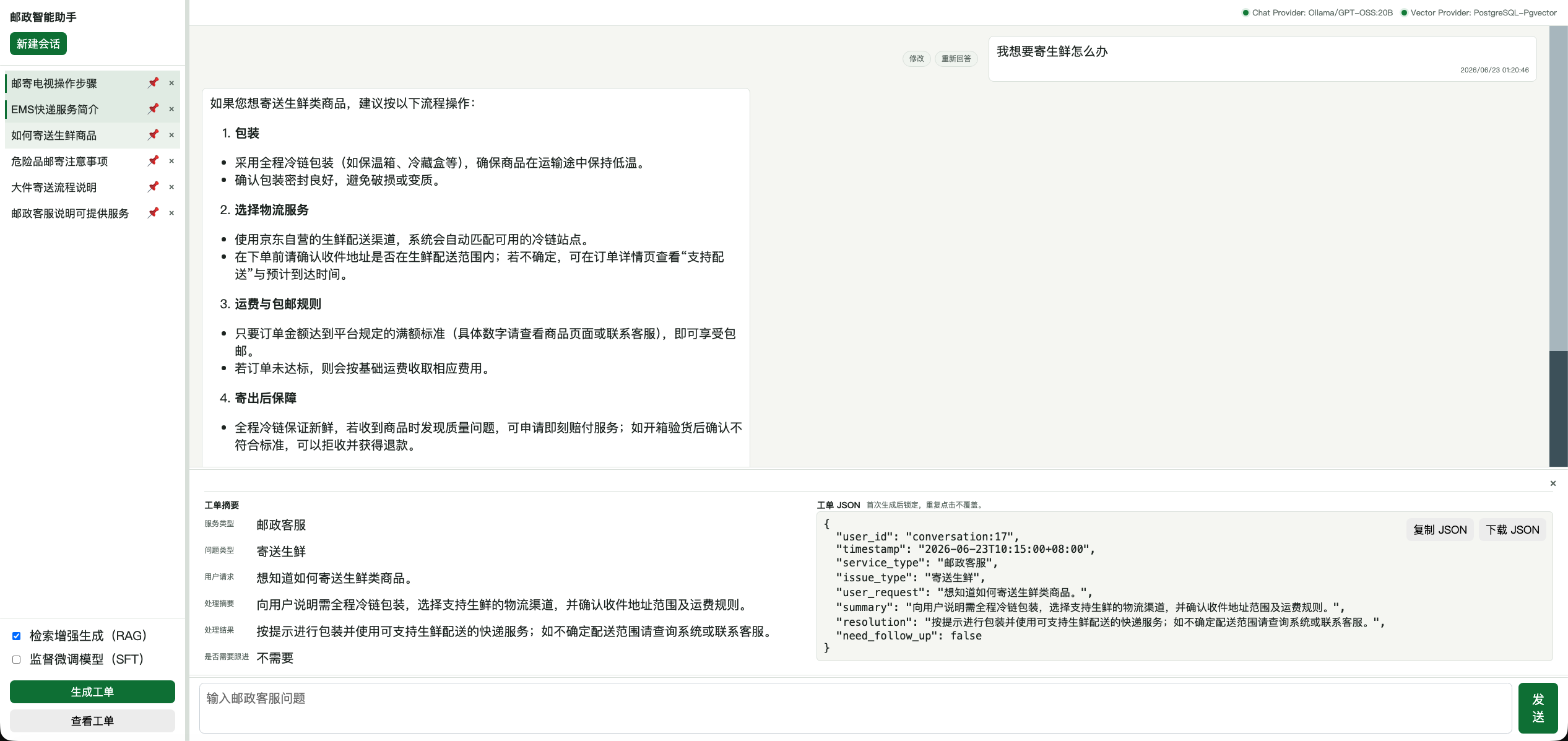
Task: Click 下载 JSON button
Action: point(1512,530)
